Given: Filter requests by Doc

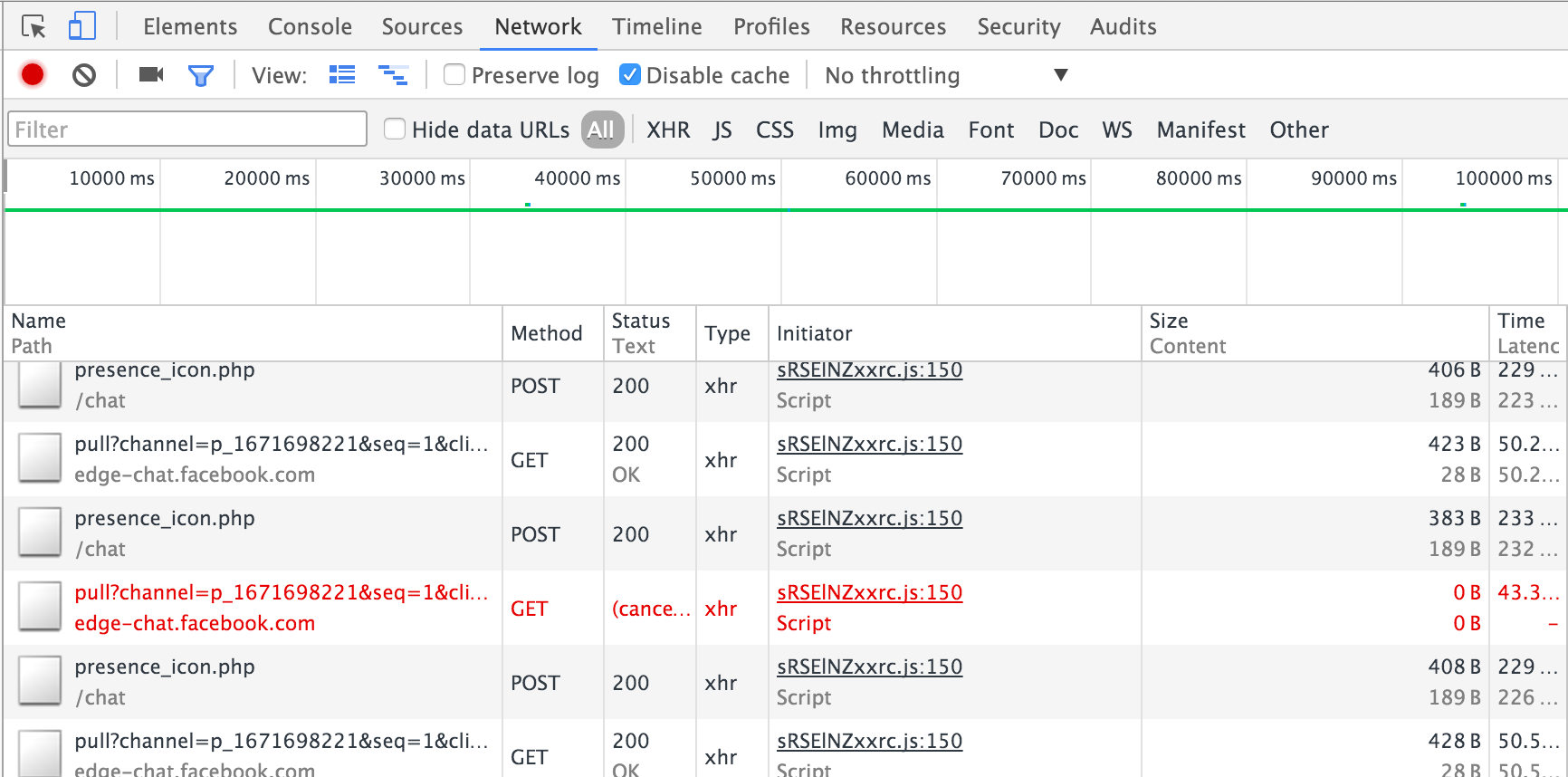Looking at the screenshot, I should (1058, 129).
